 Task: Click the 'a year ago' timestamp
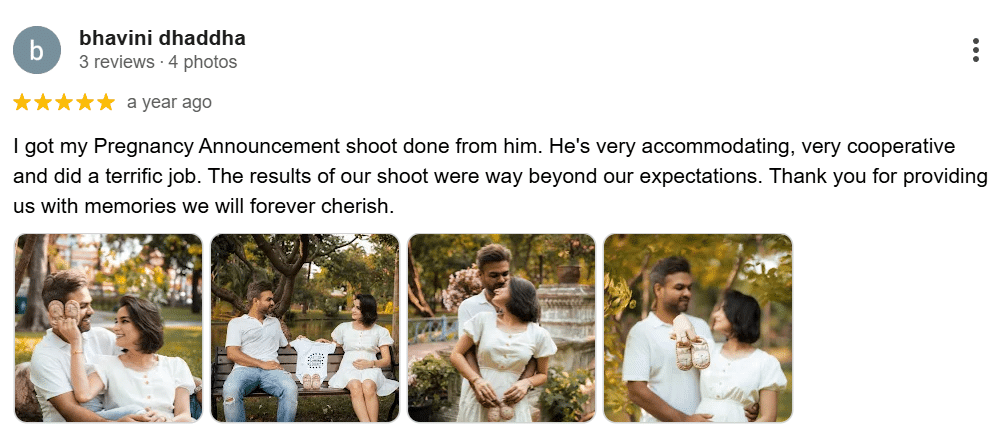pyautogui.click(x=169, y=102)
